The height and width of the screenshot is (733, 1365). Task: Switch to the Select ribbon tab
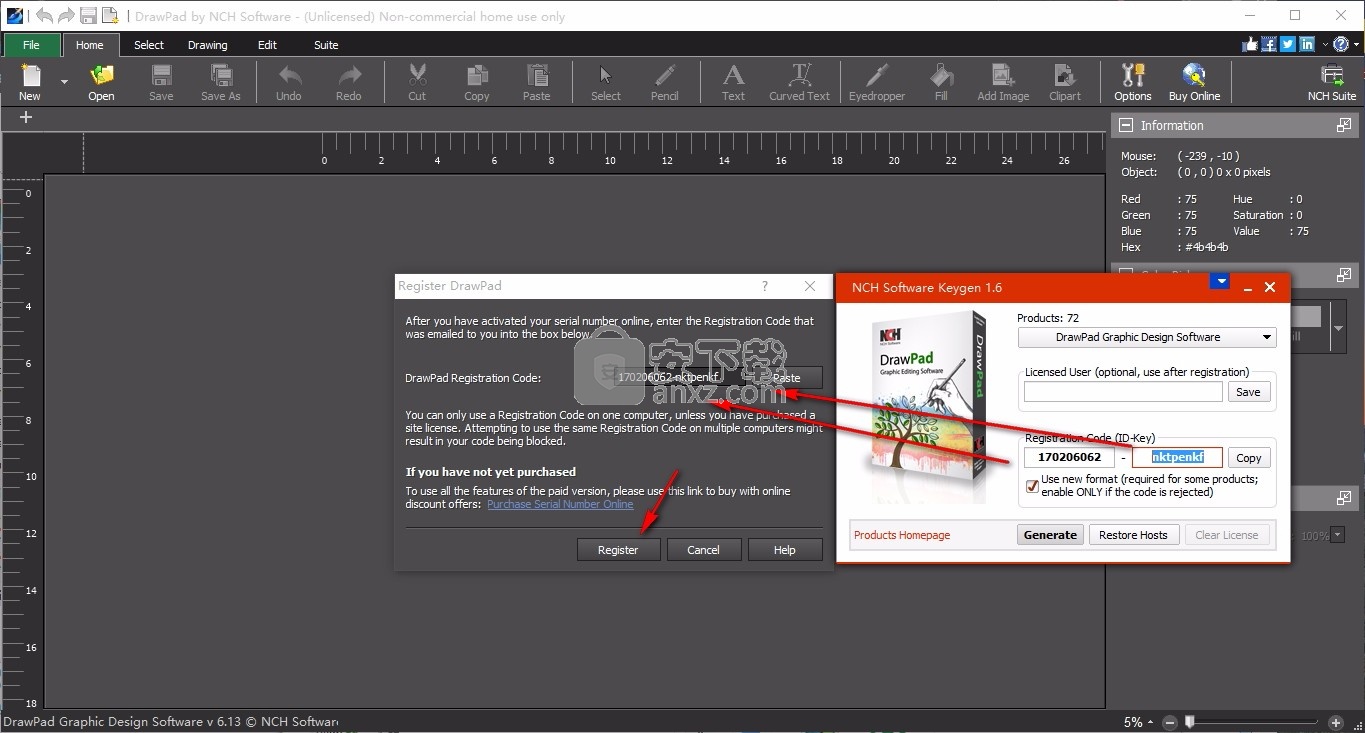pyautogui.click(x=149, y=45)
